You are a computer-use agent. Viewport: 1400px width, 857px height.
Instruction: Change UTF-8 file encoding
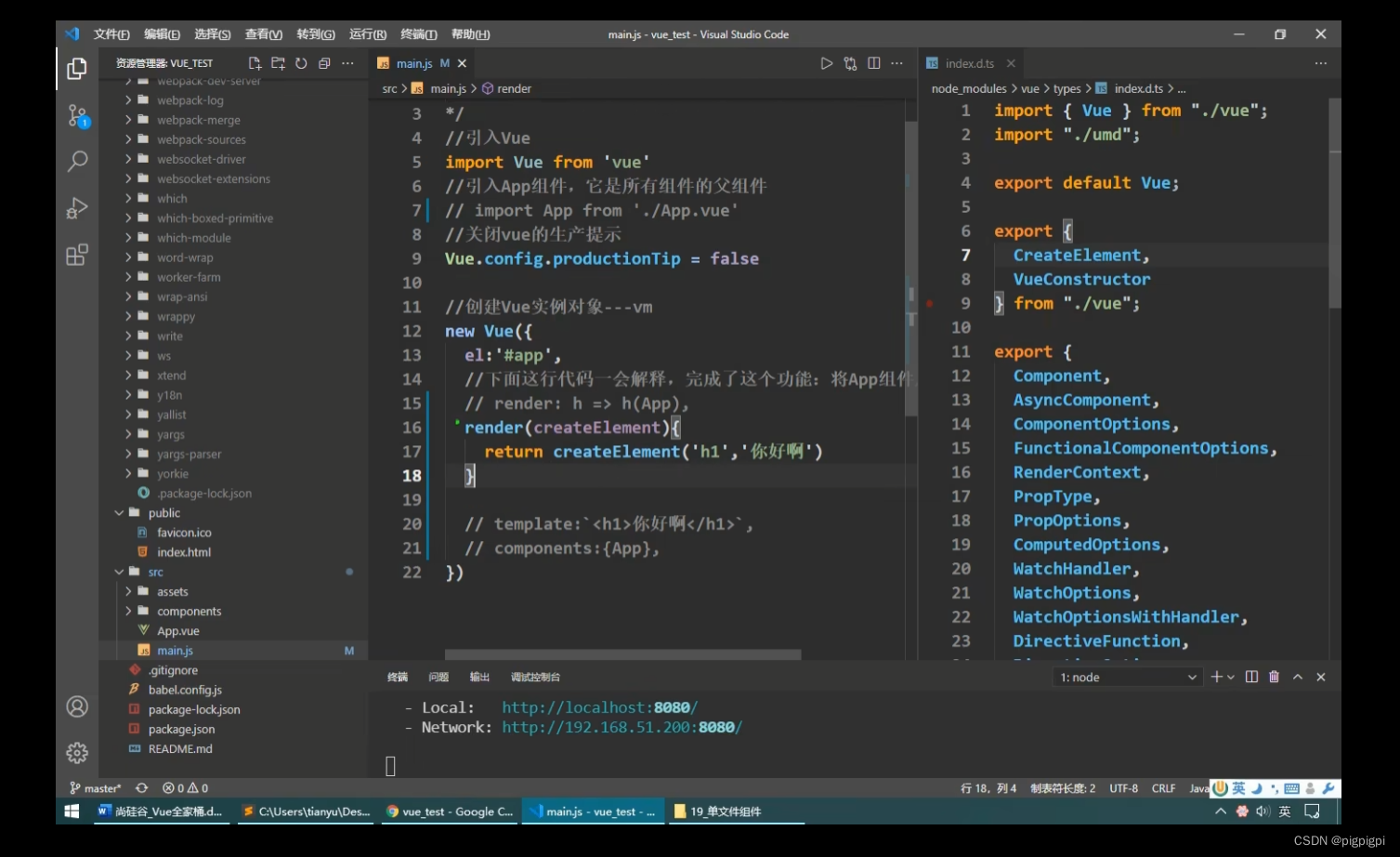[1123, 787]
